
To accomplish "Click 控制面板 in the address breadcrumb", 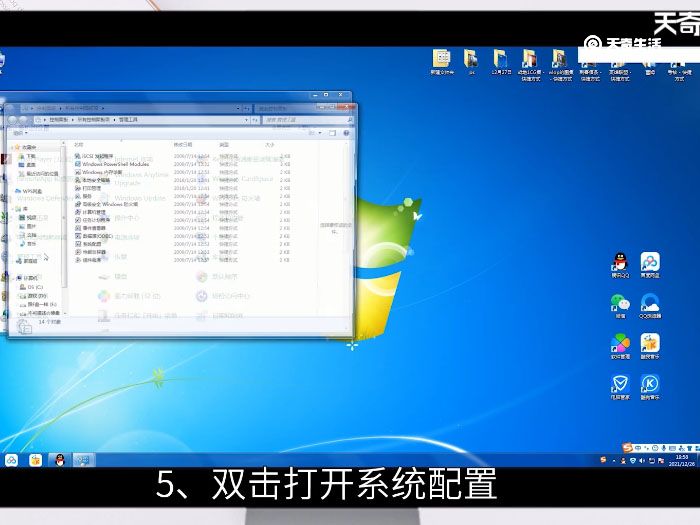I will [59, 120].
